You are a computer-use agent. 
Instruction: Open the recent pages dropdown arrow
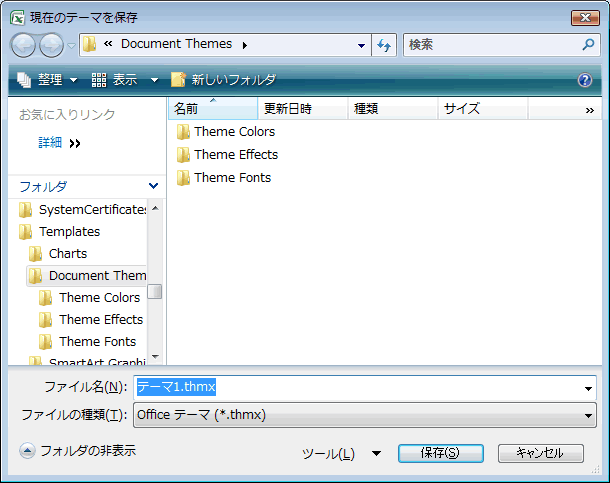tap(71, 46)
